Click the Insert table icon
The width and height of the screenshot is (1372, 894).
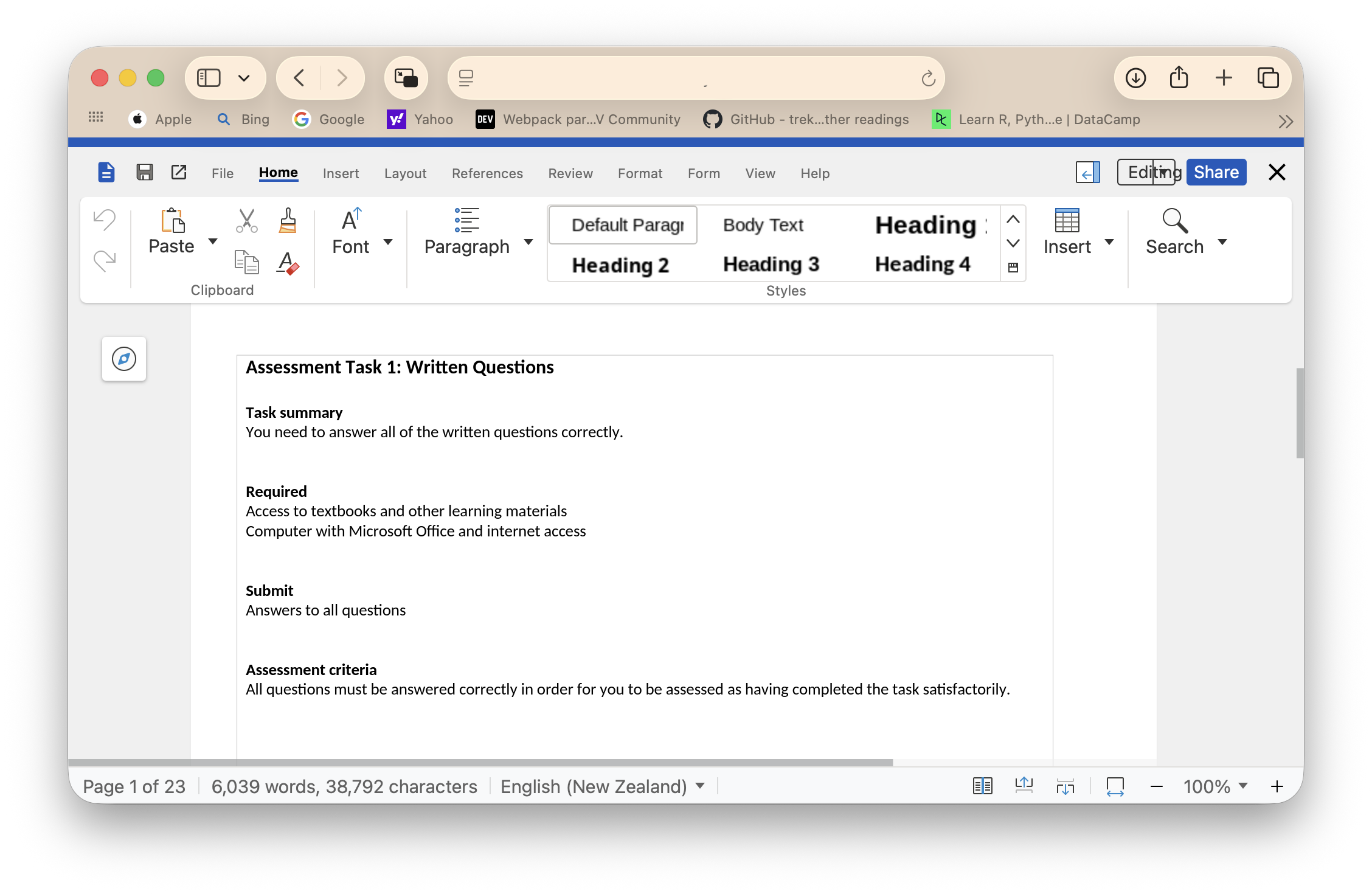click(x=1067, y=221)
